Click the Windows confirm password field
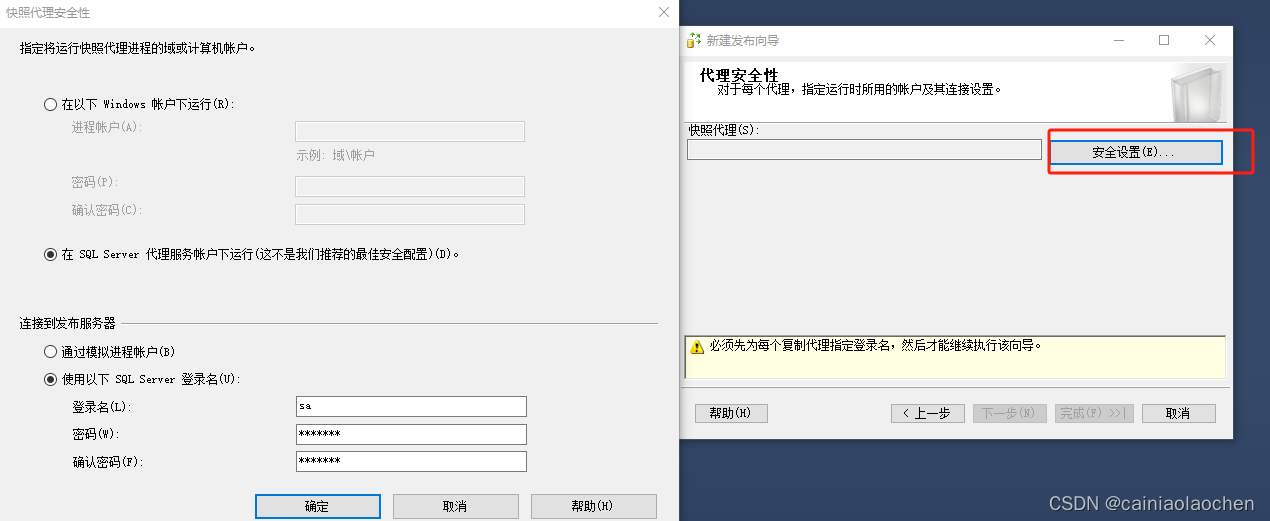 pyautogui.click(x=410, y=214)
